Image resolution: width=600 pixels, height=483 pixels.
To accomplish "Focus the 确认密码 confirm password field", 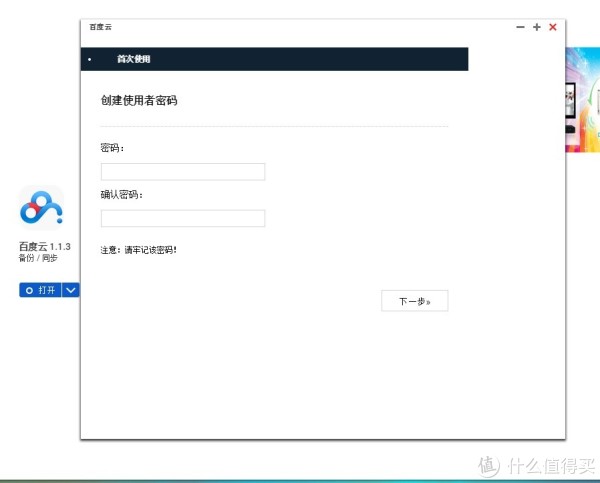I will [183, 218].
